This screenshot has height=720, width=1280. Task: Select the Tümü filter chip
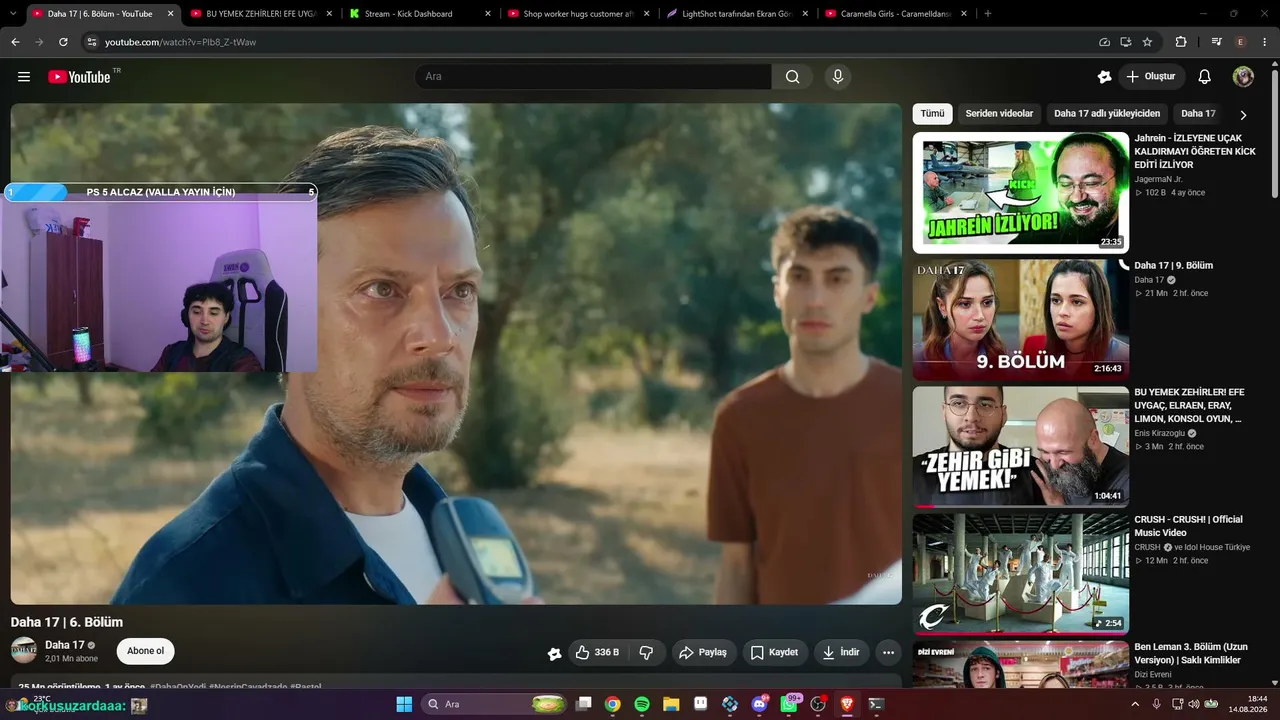pos(932,114)
